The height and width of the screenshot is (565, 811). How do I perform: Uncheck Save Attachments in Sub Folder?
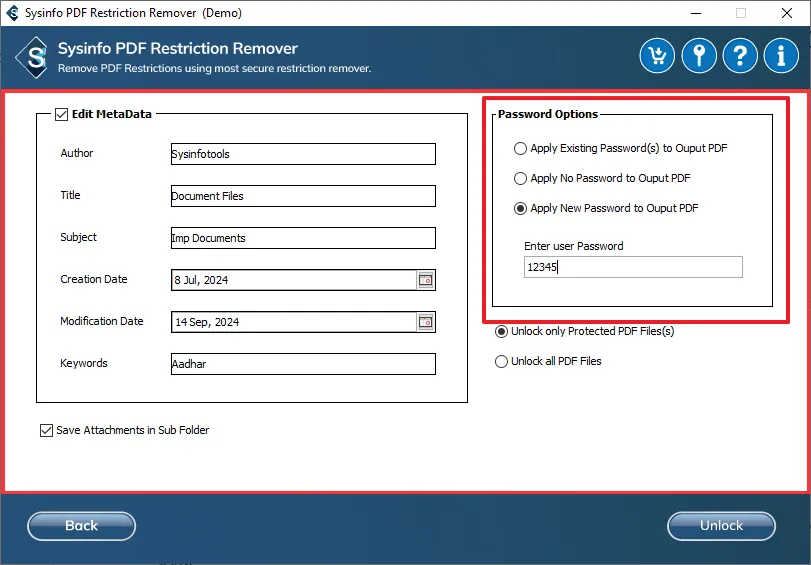tap(46, 430)
